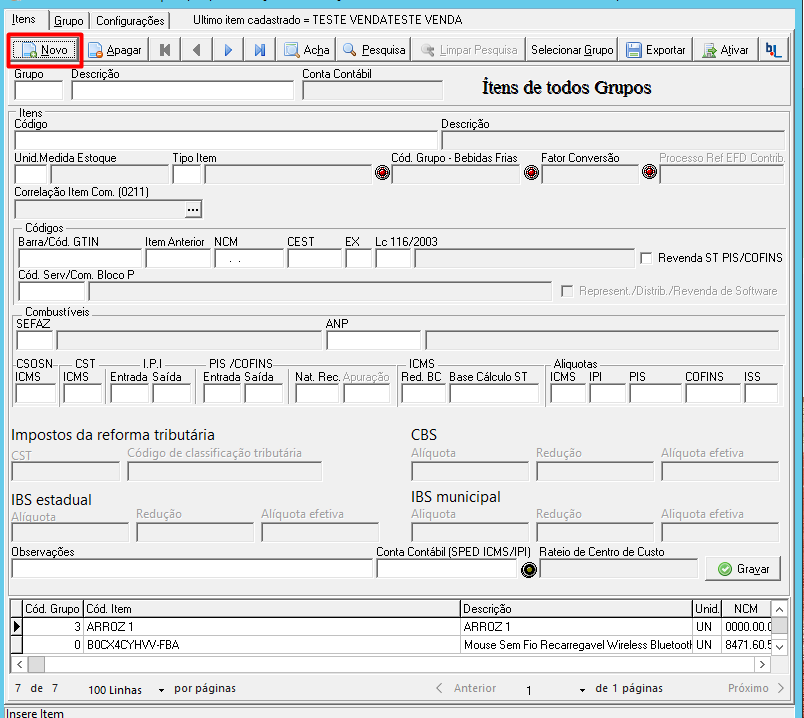Click the Selecionar Grupo button
This screenshot has width=804, height=718.
pyautogui.click(x=572, y=50)
